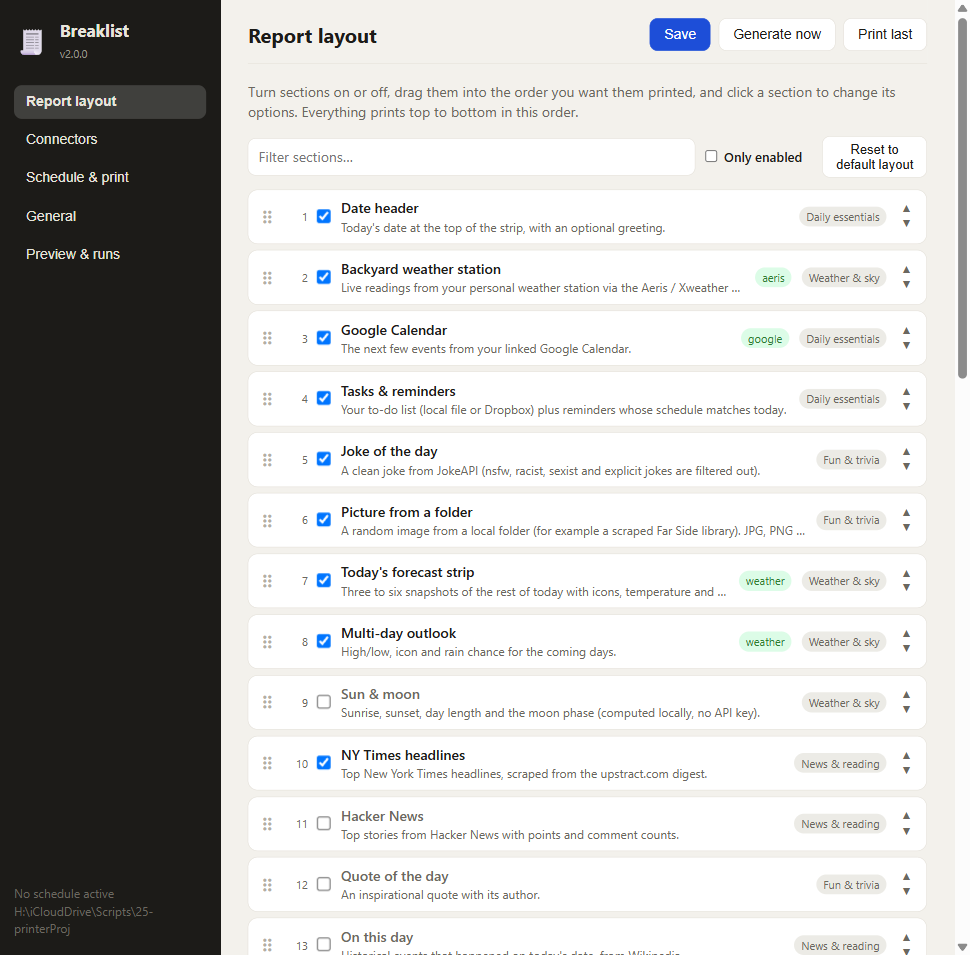Image resolution: width=970 pixels, height=955 pixels.
Task: Grab the drag handle for NY Times headlines
Action: 267,763
